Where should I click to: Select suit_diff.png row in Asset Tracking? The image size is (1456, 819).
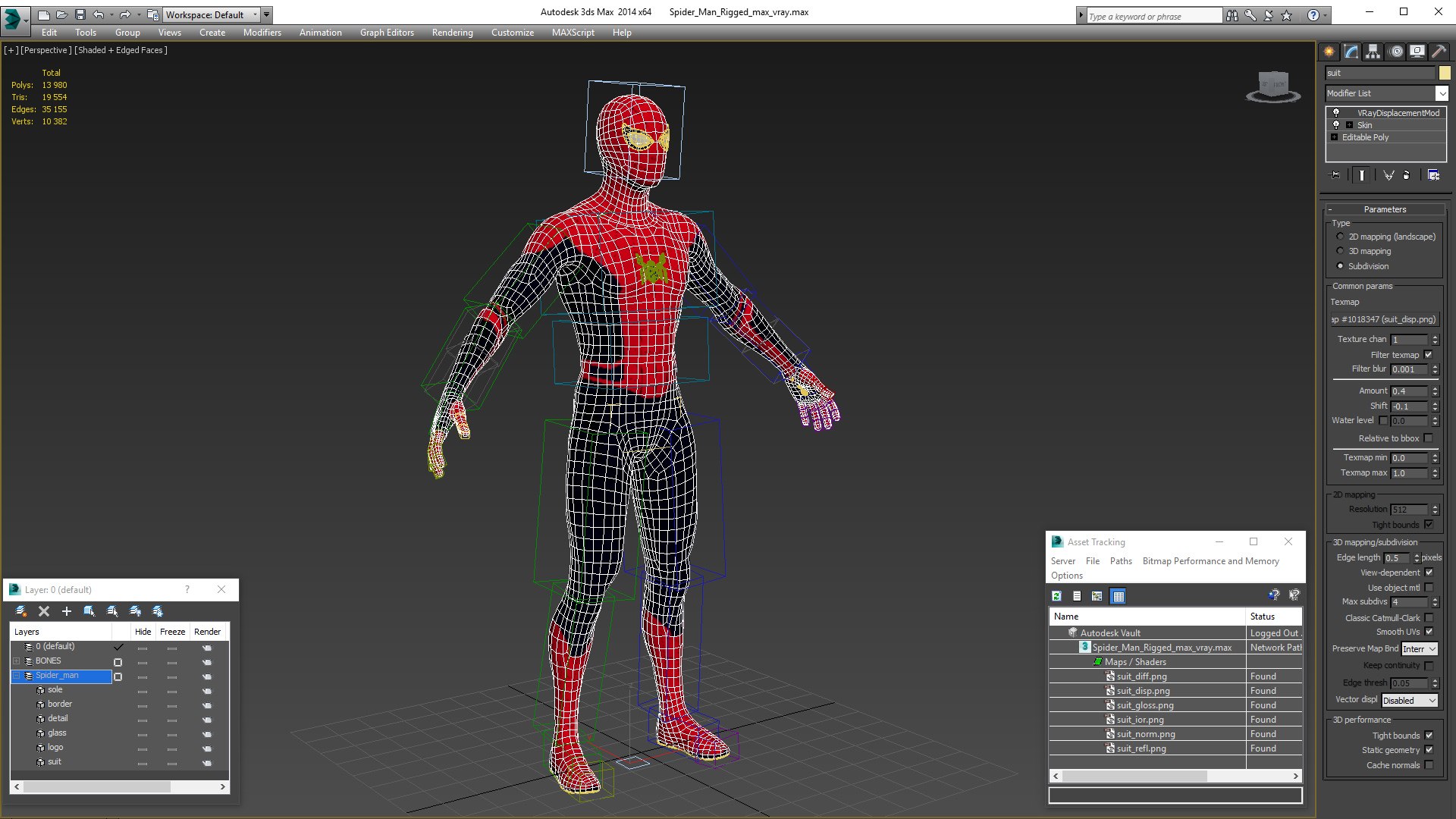[x=1175, y=676]
